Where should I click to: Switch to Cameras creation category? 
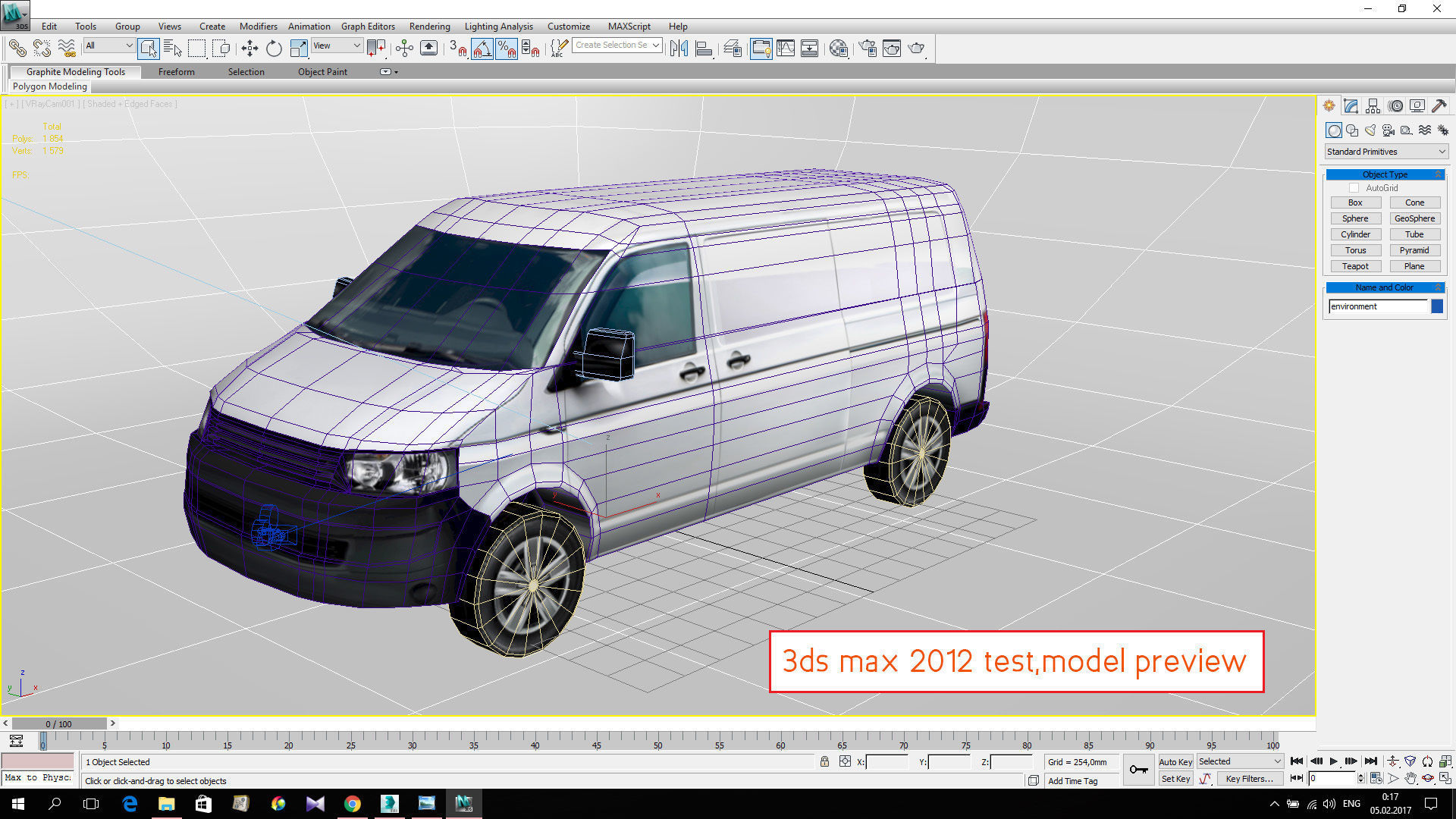(1389, 130)
